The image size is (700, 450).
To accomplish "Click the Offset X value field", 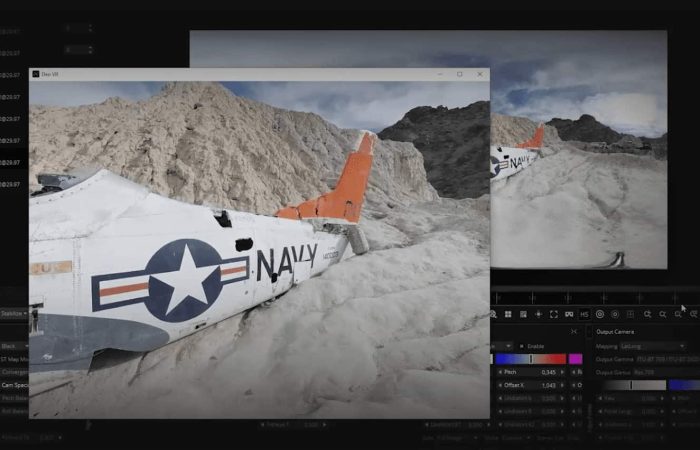I will 550,385.
